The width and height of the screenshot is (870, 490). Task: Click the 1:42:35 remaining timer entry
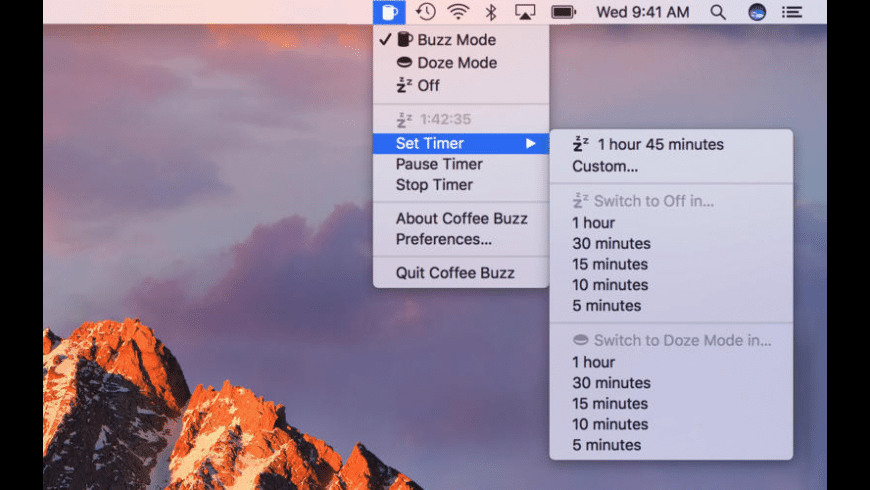click(461, 119)
